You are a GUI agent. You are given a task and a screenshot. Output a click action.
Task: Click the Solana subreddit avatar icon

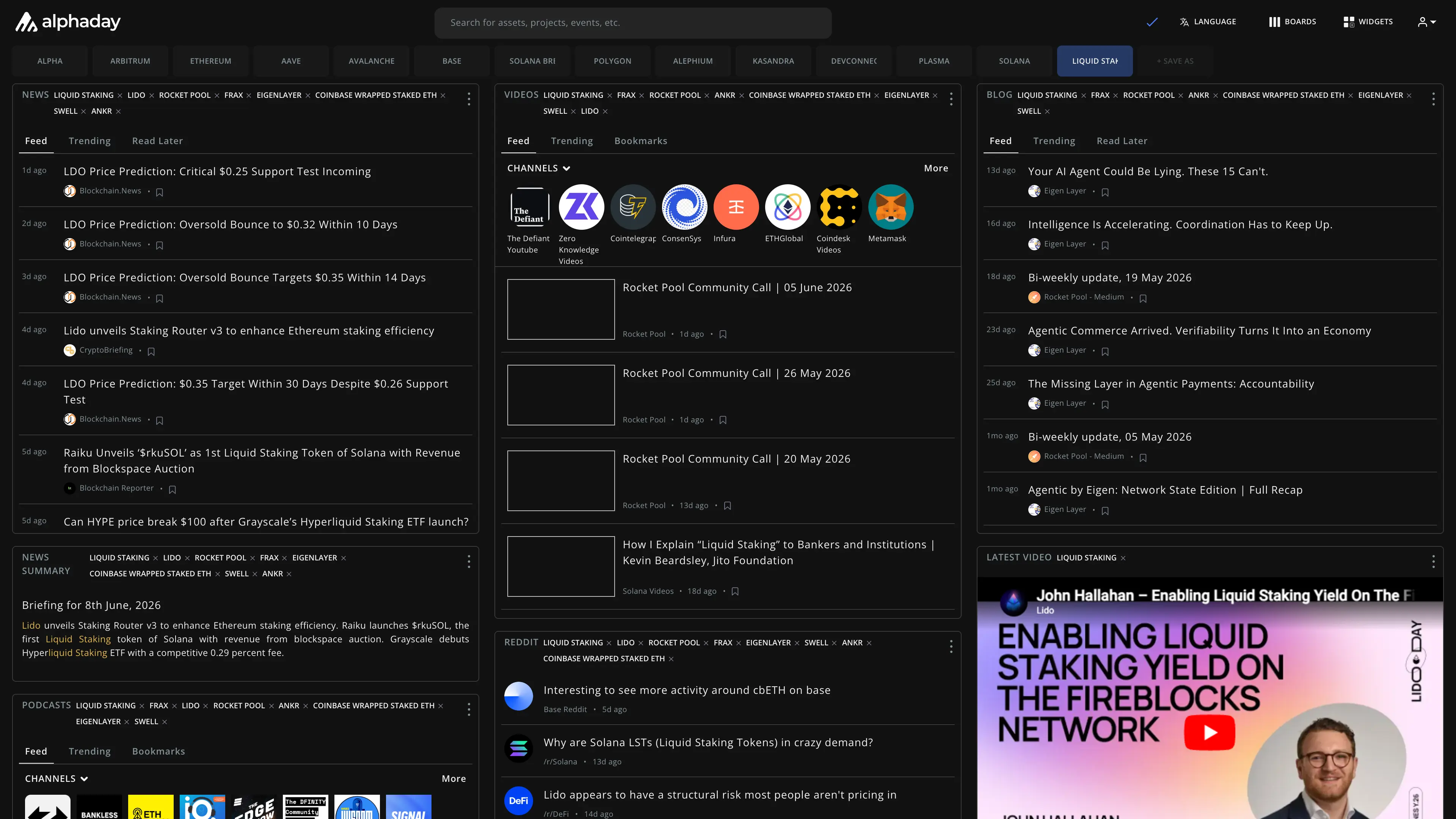point(518,748)
